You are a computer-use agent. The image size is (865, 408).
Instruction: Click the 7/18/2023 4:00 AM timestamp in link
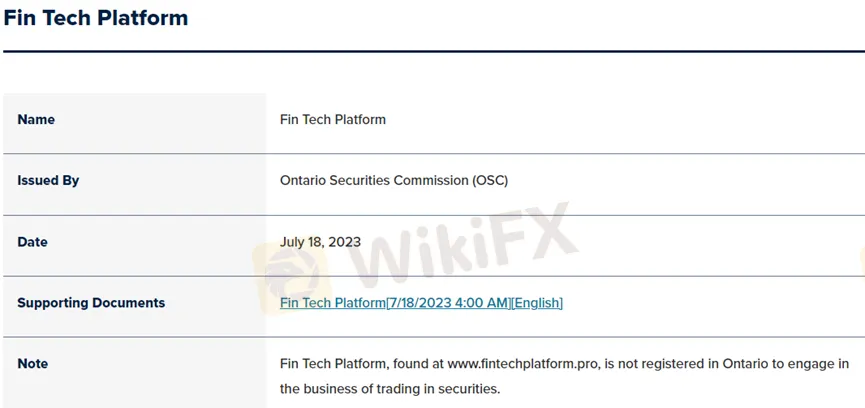point(448,303)
